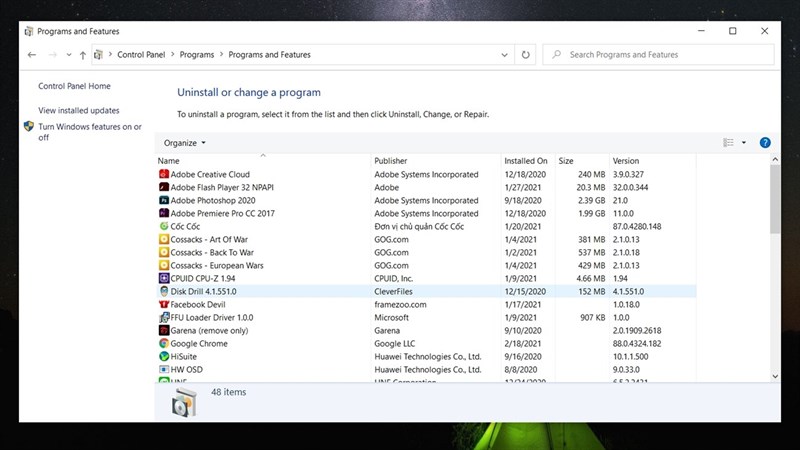The width and height of the screenshot is (800, 450).
Task: Click the Google Chrome icon in list
Action: point(164,343)
